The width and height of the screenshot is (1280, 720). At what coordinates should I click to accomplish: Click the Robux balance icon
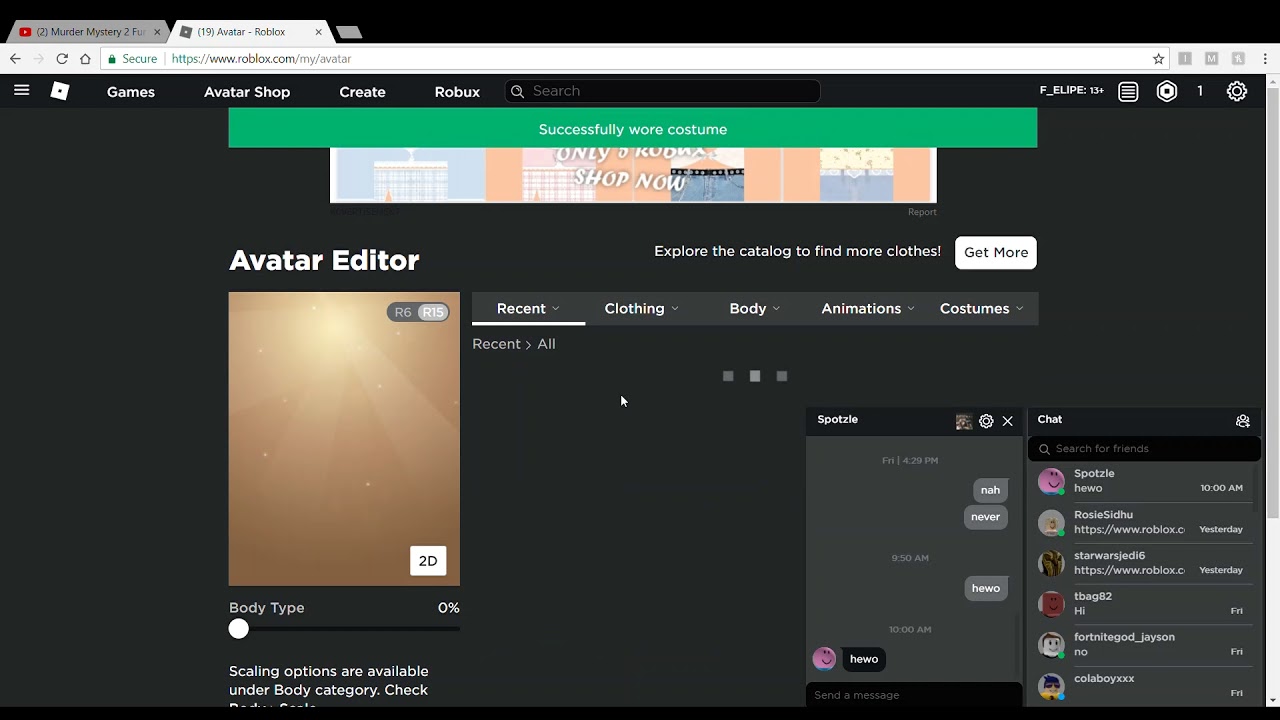tap(1167, 91)
